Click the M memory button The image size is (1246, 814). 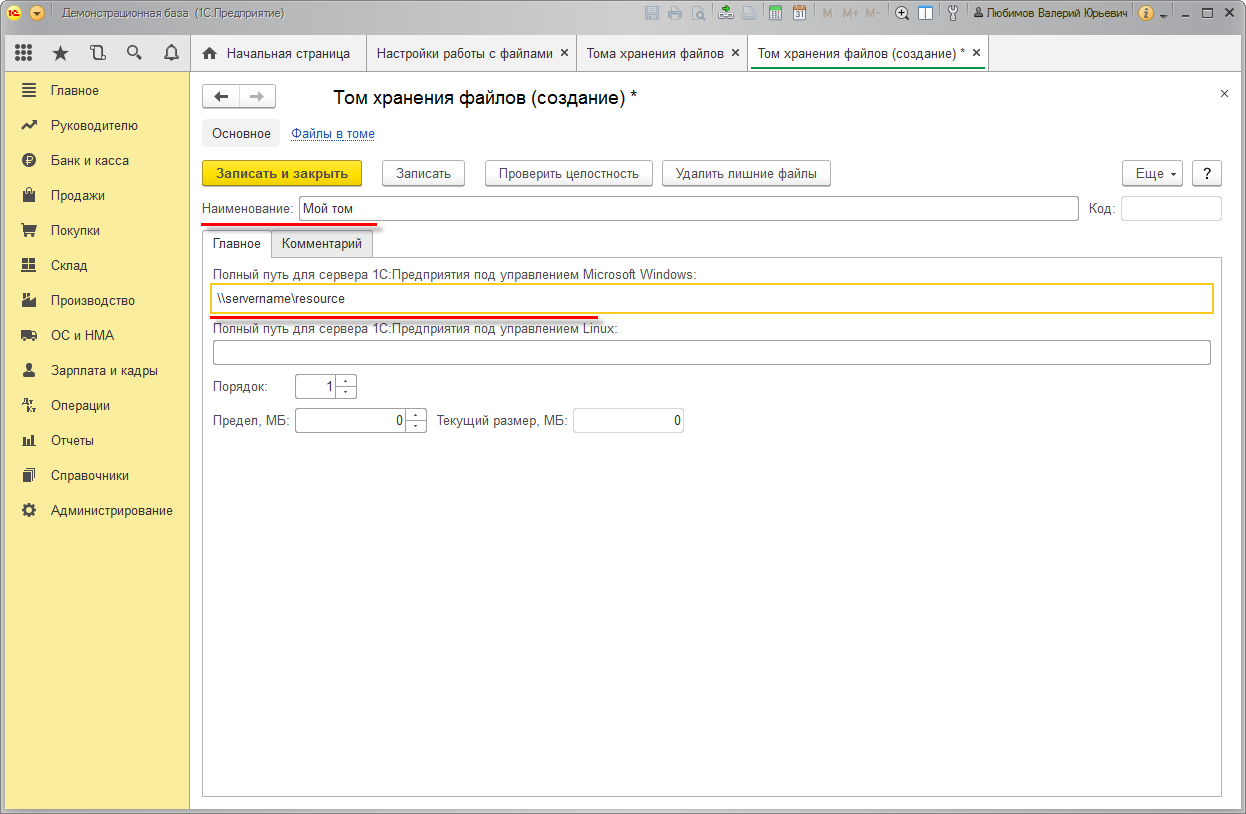[x=827, y=13]
